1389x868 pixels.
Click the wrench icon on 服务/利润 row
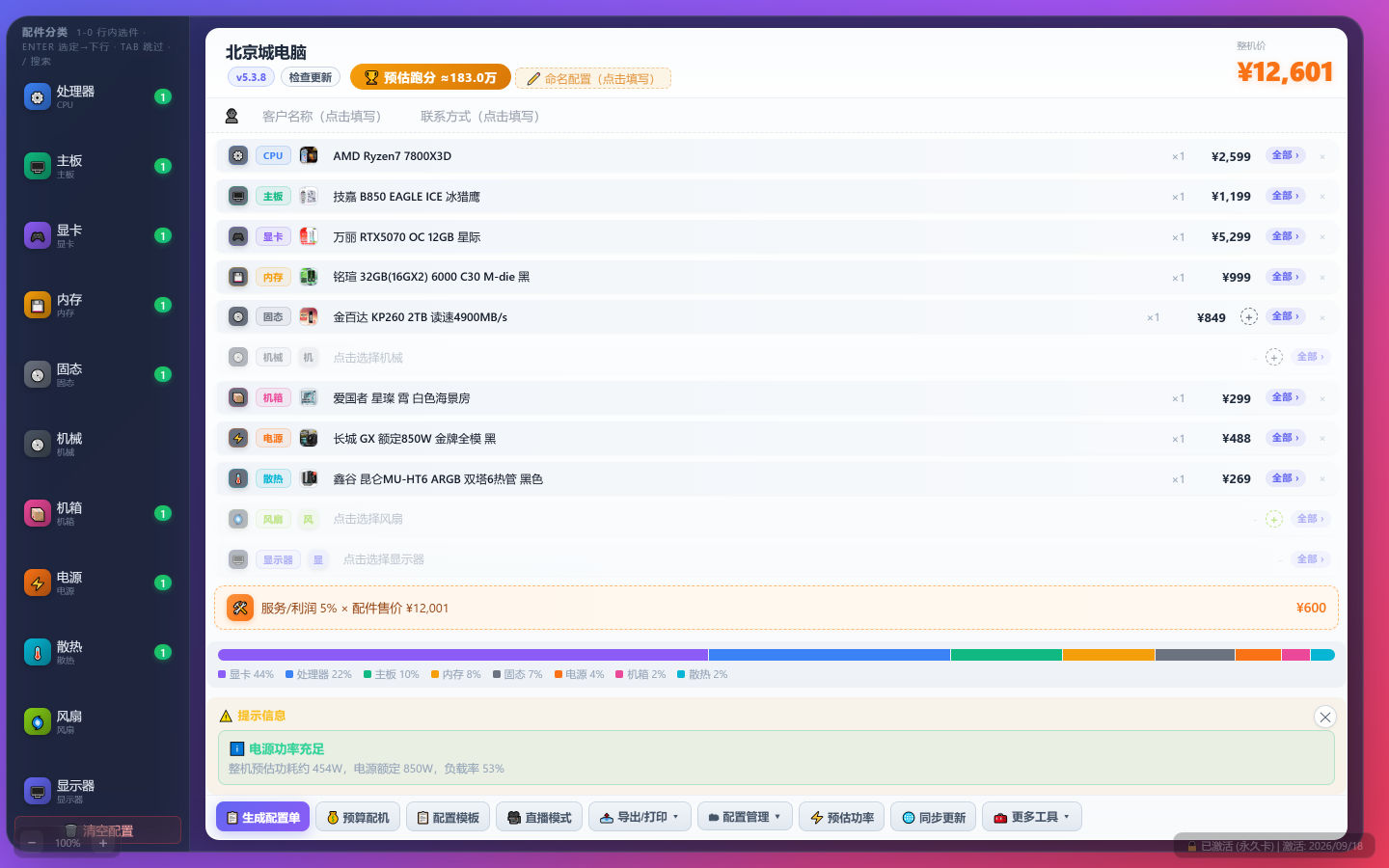pos(240,608)
